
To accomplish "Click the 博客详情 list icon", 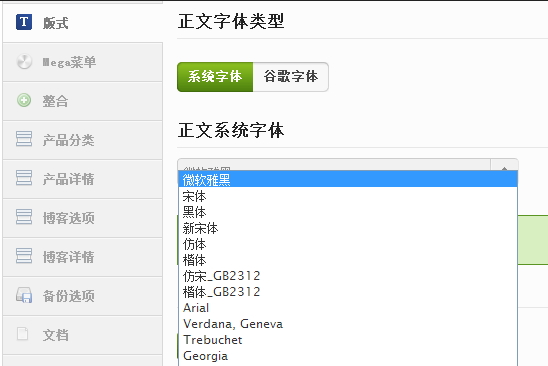I will click(24, 256).
